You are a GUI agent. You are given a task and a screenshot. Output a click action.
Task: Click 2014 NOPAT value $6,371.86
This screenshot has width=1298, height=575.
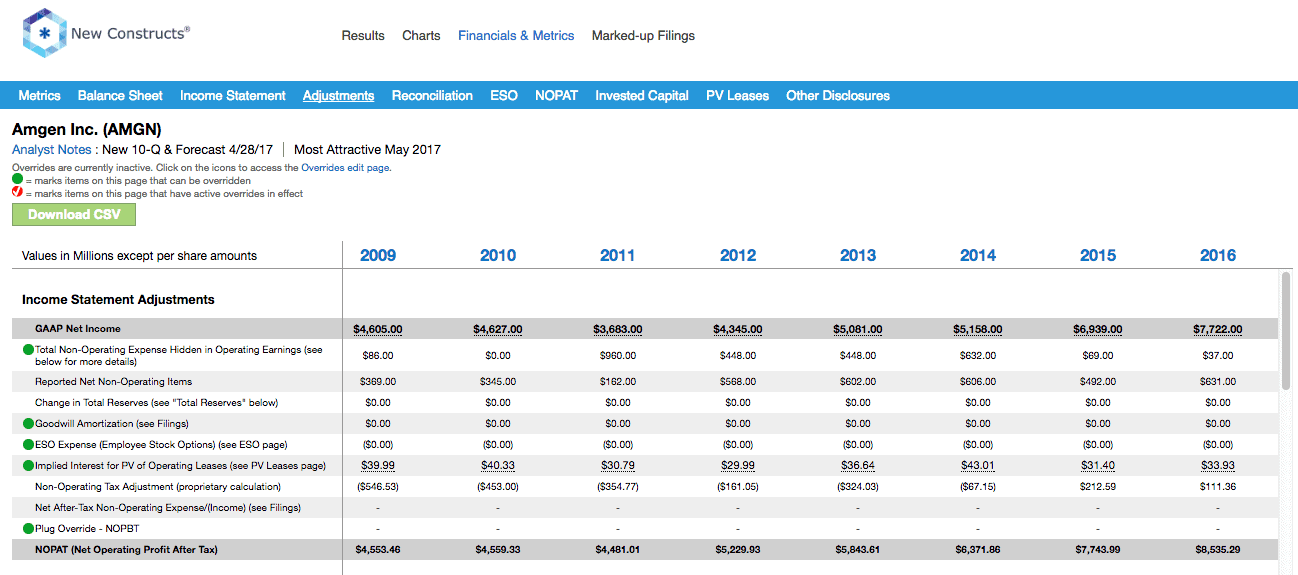click(978, 549)
